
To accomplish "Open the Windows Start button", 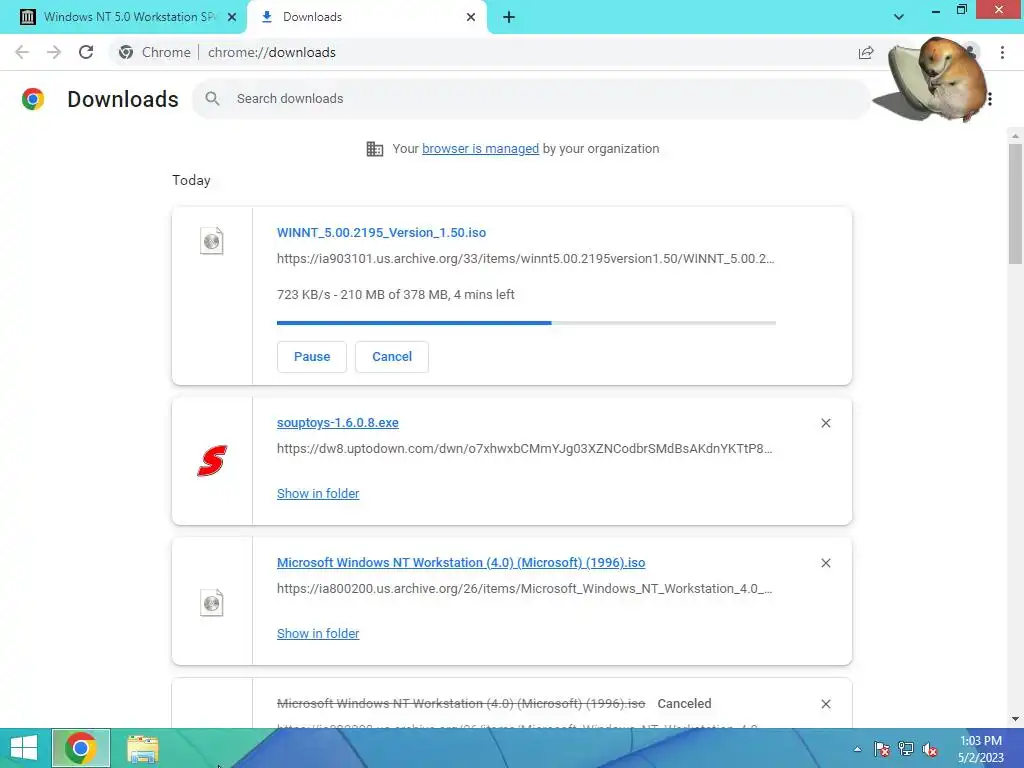I will (x=24, y=748).
